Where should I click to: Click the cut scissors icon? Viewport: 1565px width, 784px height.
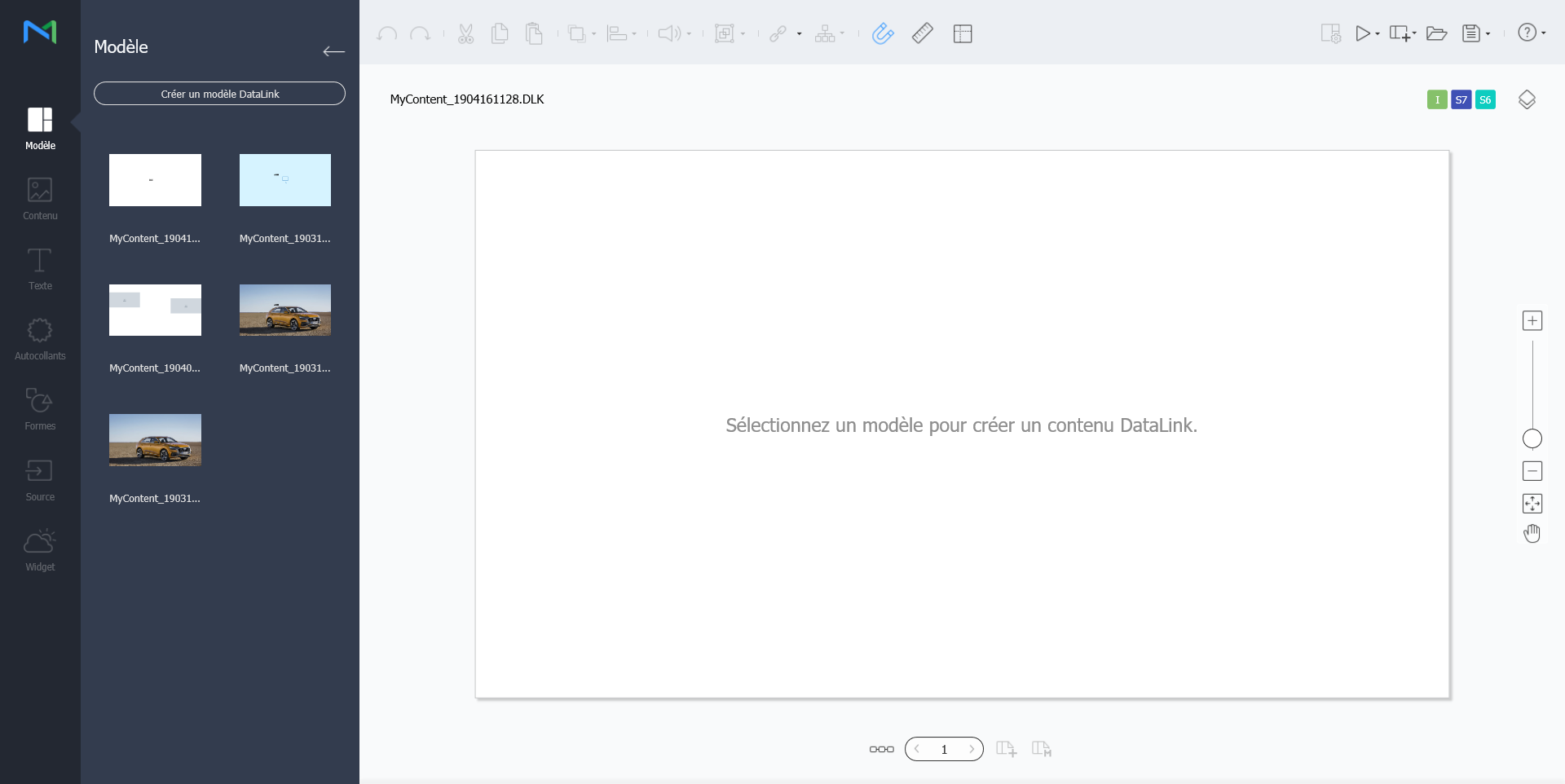click(465, 33)
